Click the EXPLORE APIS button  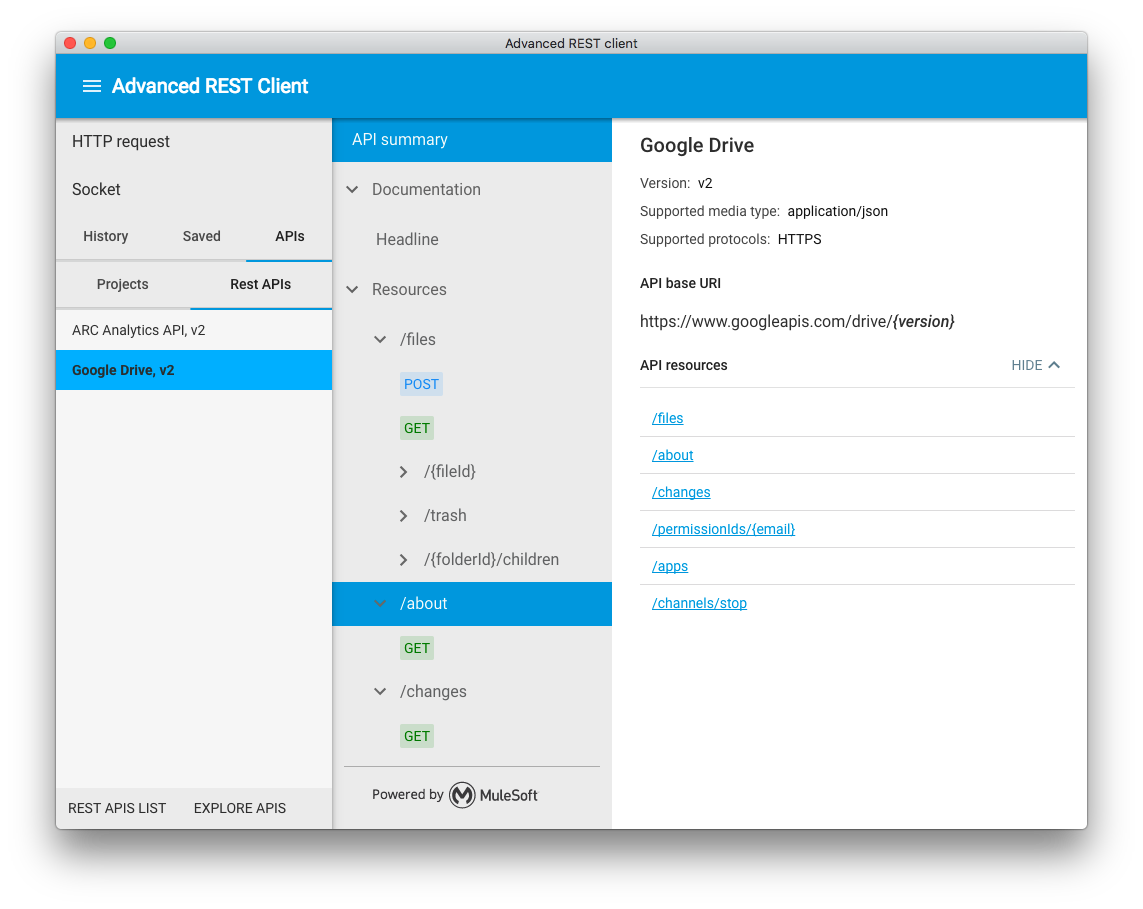pyautogui.click(x=240, y=808)
